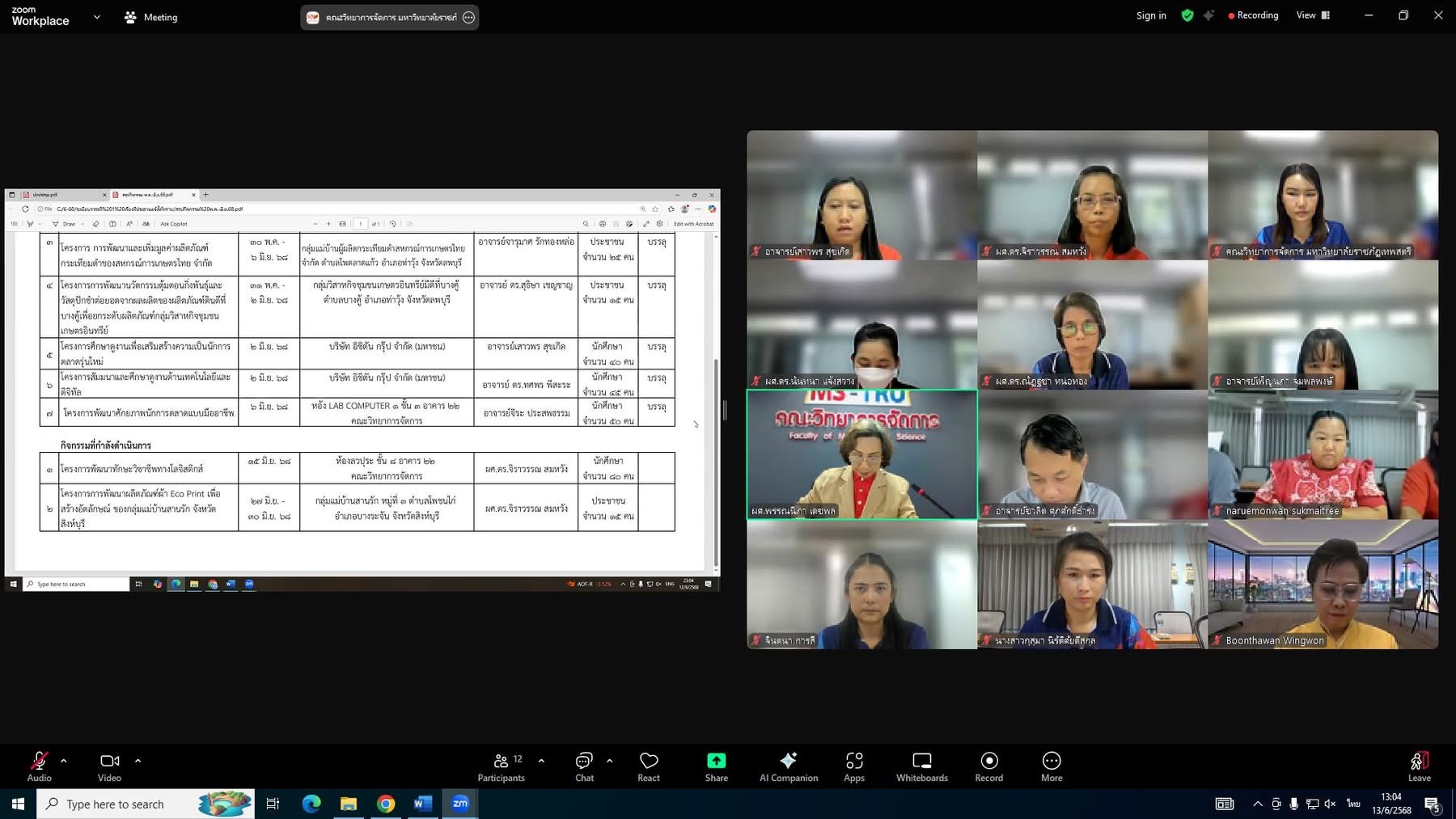
Task: Toggle the camera with Video button
Action: click(109, 766)
